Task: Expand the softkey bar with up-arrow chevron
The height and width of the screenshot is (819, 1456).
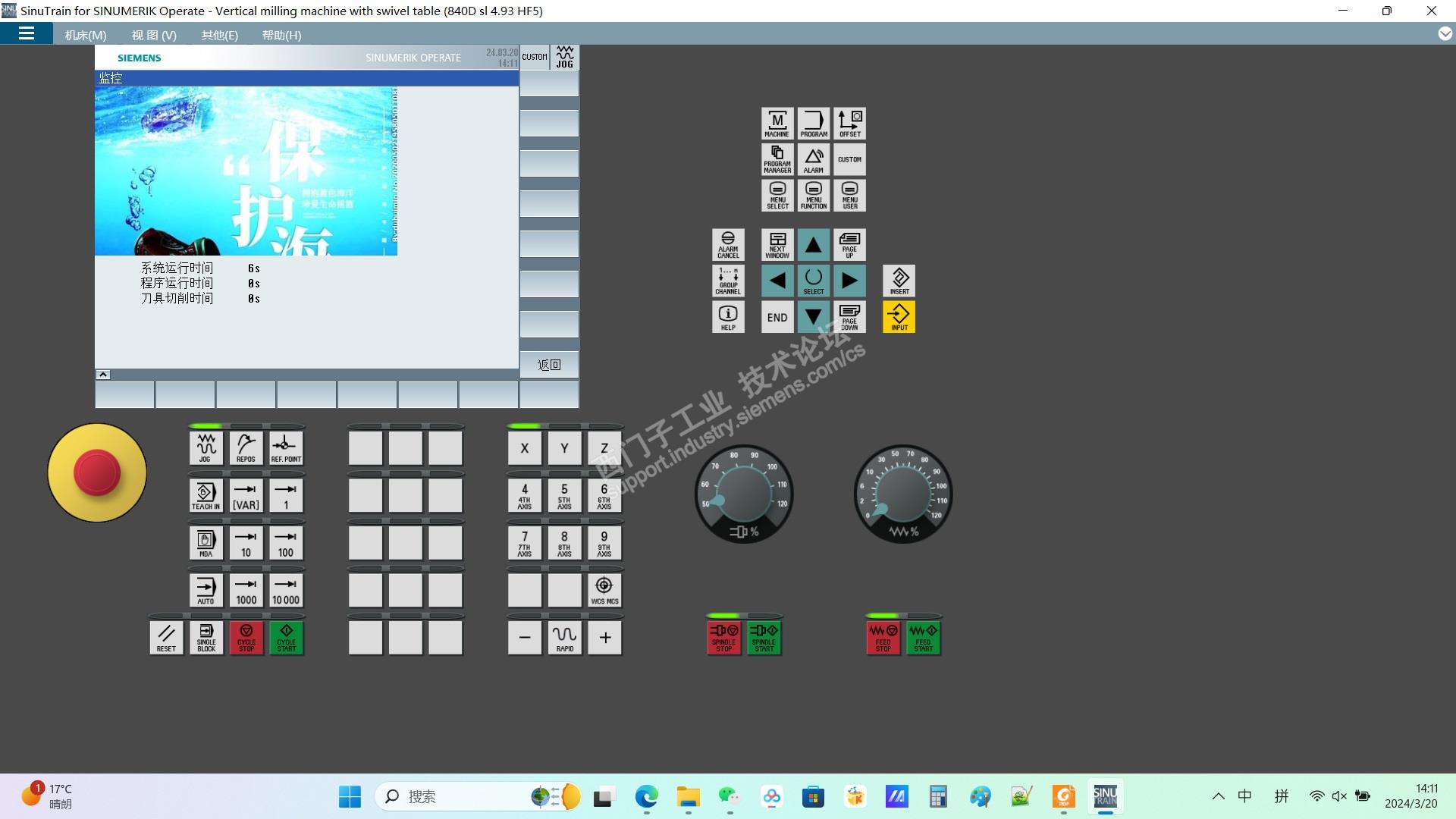Action: [x=103, y=375]
